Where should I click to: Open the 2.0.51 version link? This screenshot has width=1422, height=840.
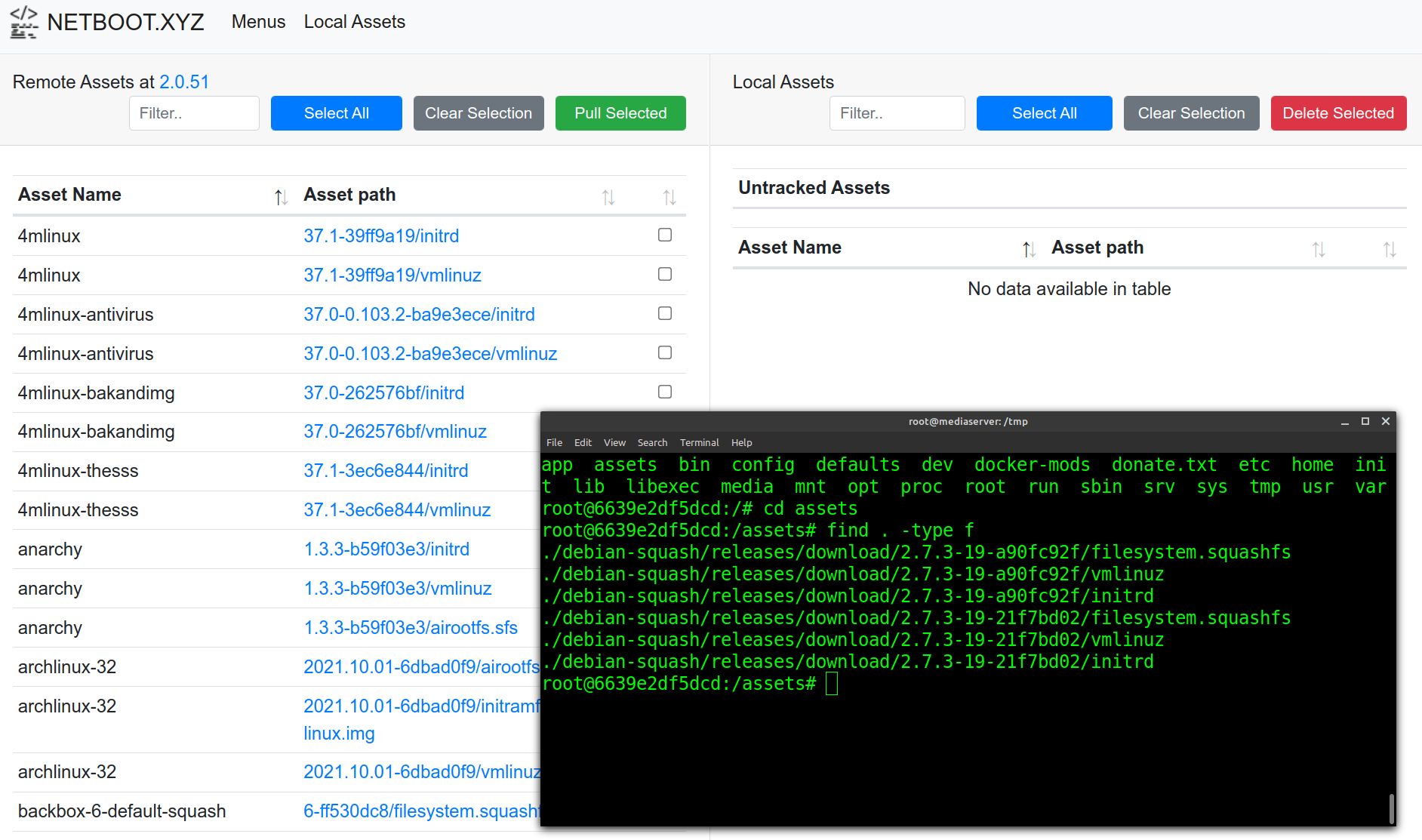(184, 82)
